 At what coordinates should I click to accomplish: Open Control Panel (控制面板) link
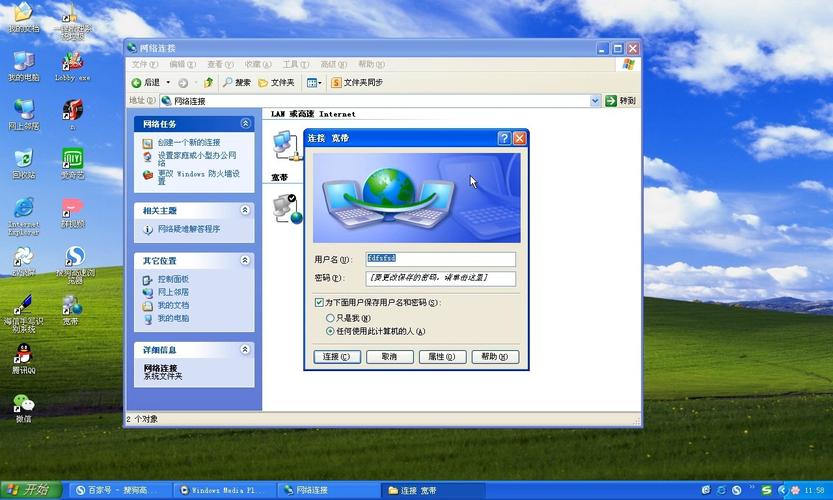tap(173, 279)
